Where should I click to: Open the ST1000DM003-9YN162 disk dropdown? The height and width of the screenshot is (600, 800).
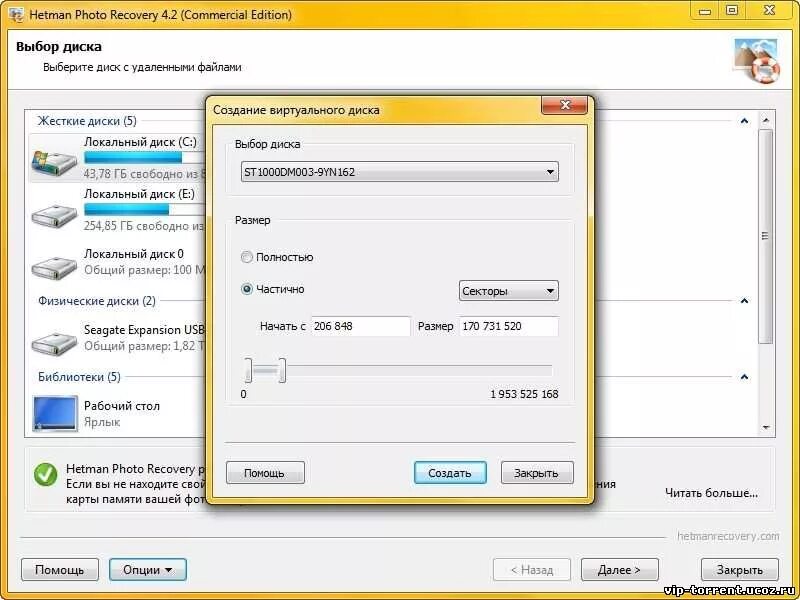coord(550,170)
